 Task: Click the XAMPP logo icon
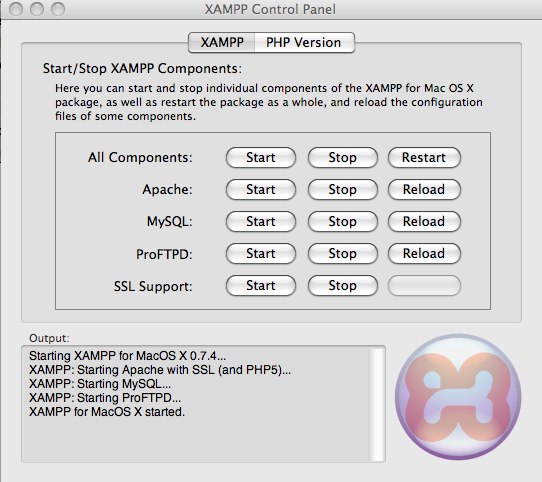click(x=458, y=397)
